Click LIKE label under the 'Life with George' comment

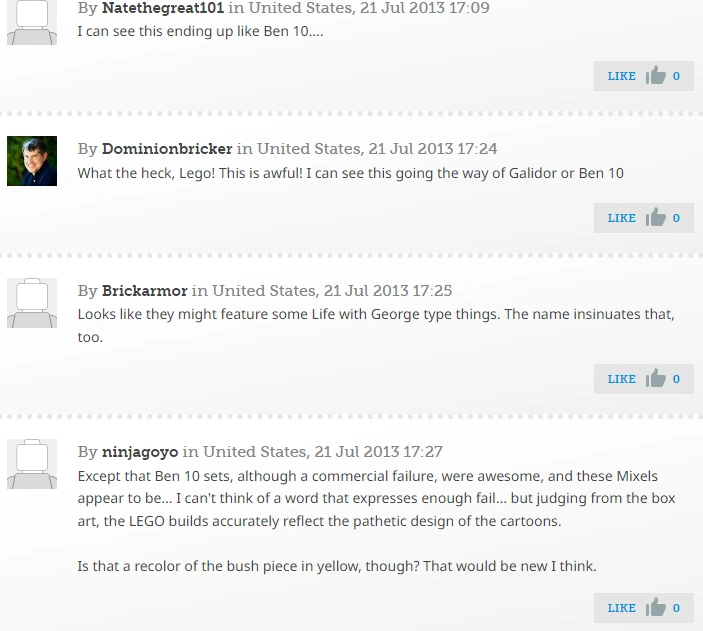click(621, 379)
